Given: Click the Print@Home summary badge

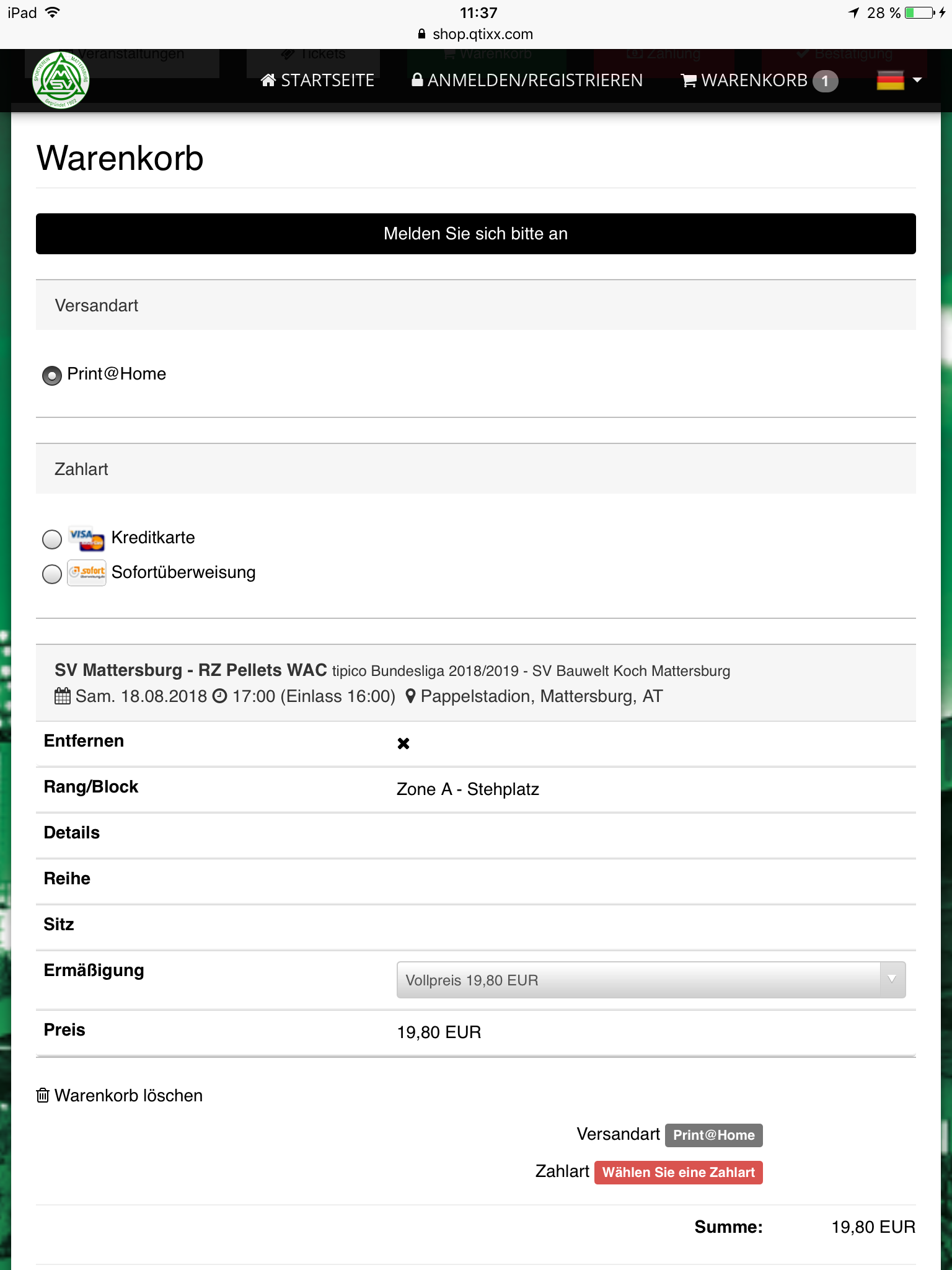Looking at the screenshot, I should (714, 1135).
